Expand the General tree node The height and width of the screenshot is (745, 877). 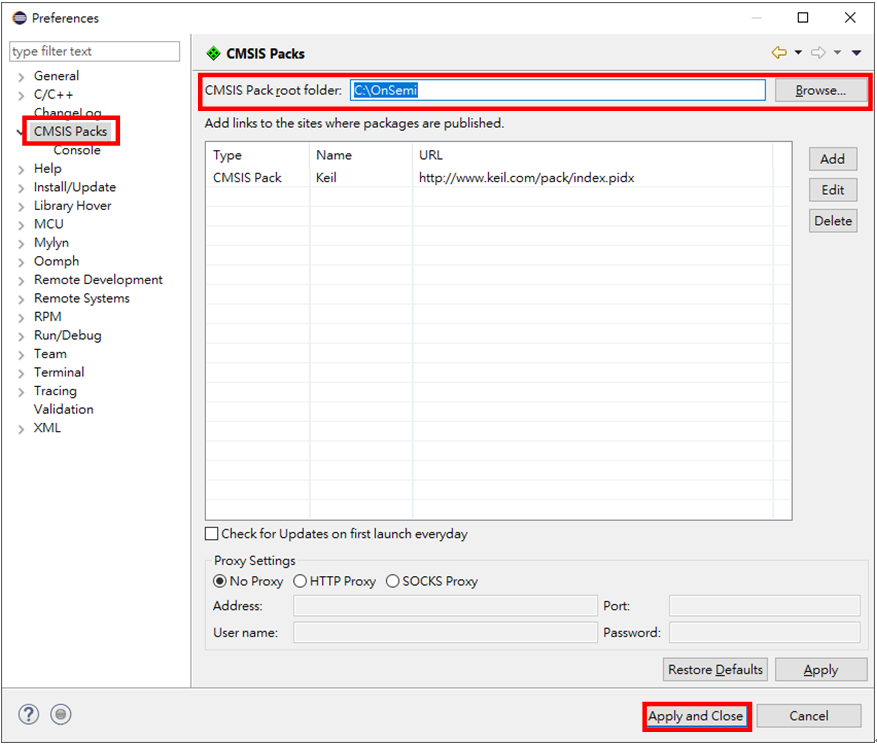[x=21, y=76]
